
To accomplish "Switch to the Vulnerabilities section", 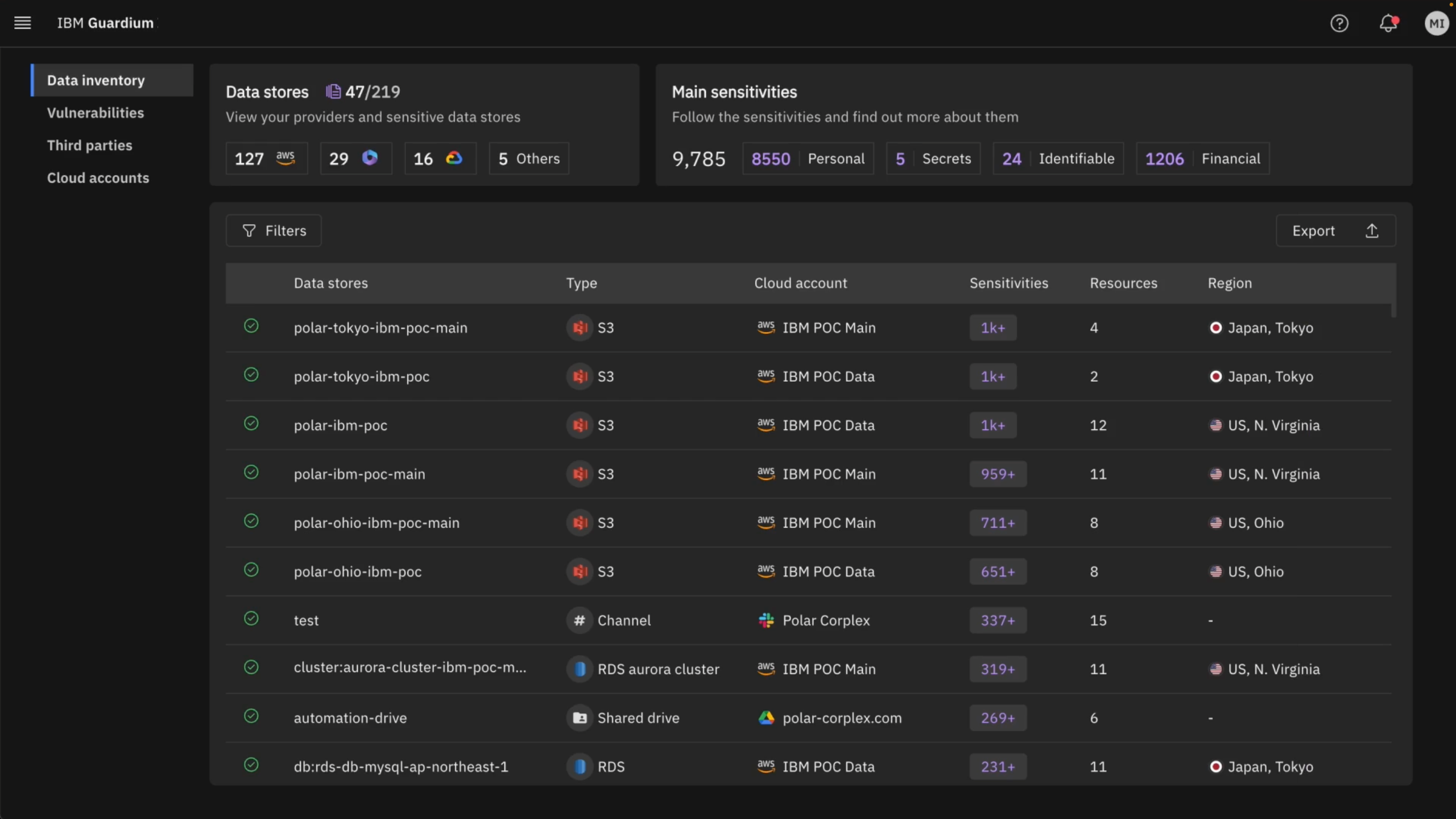I will (95, 113).
